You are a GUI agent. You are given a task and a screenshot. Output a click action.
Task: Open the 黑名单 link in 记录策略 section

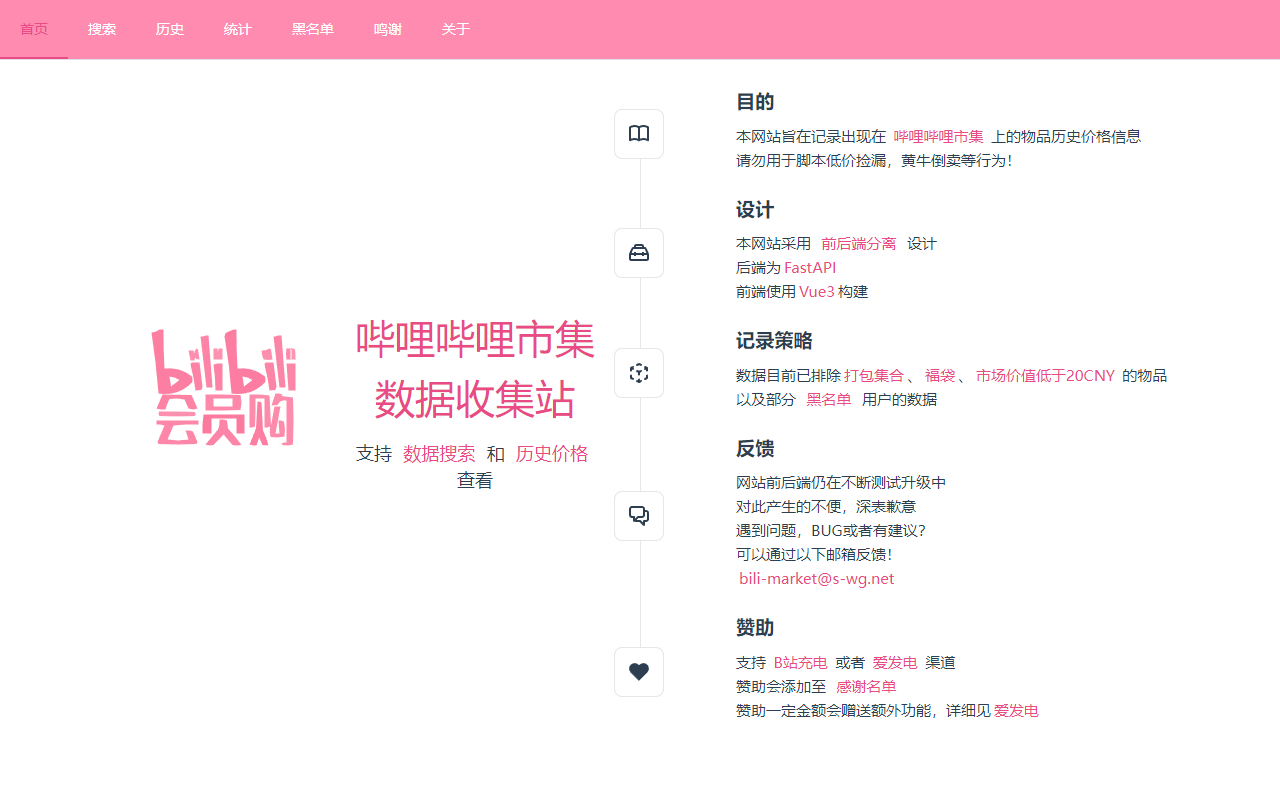point(829,400)
